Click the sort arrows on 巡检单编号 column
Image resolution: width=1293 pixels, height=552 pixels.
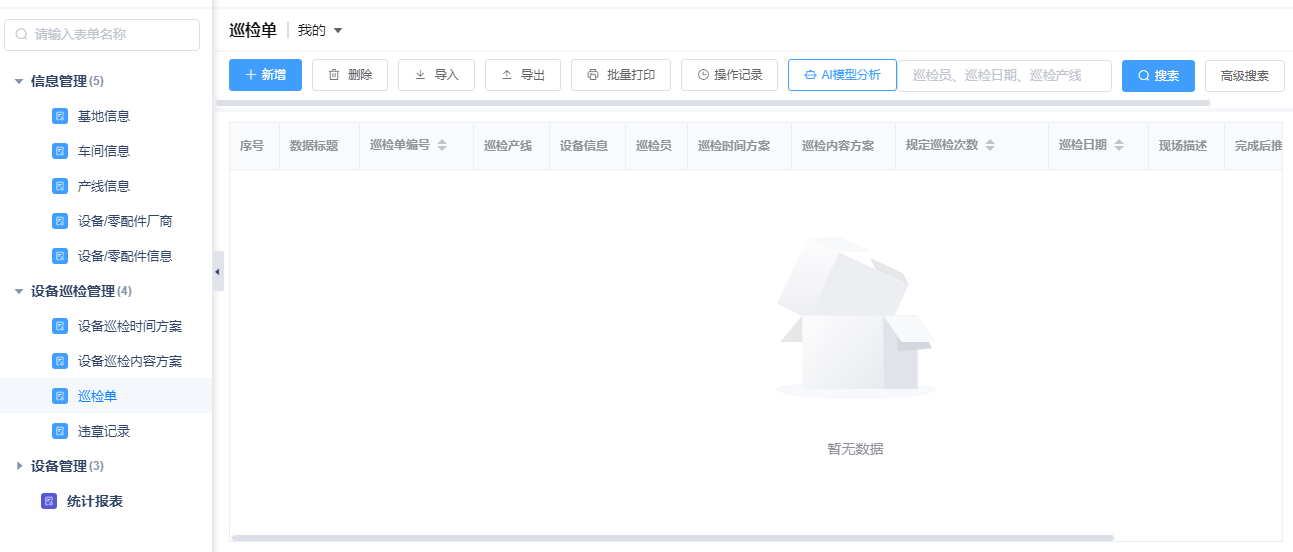(442, 145)
